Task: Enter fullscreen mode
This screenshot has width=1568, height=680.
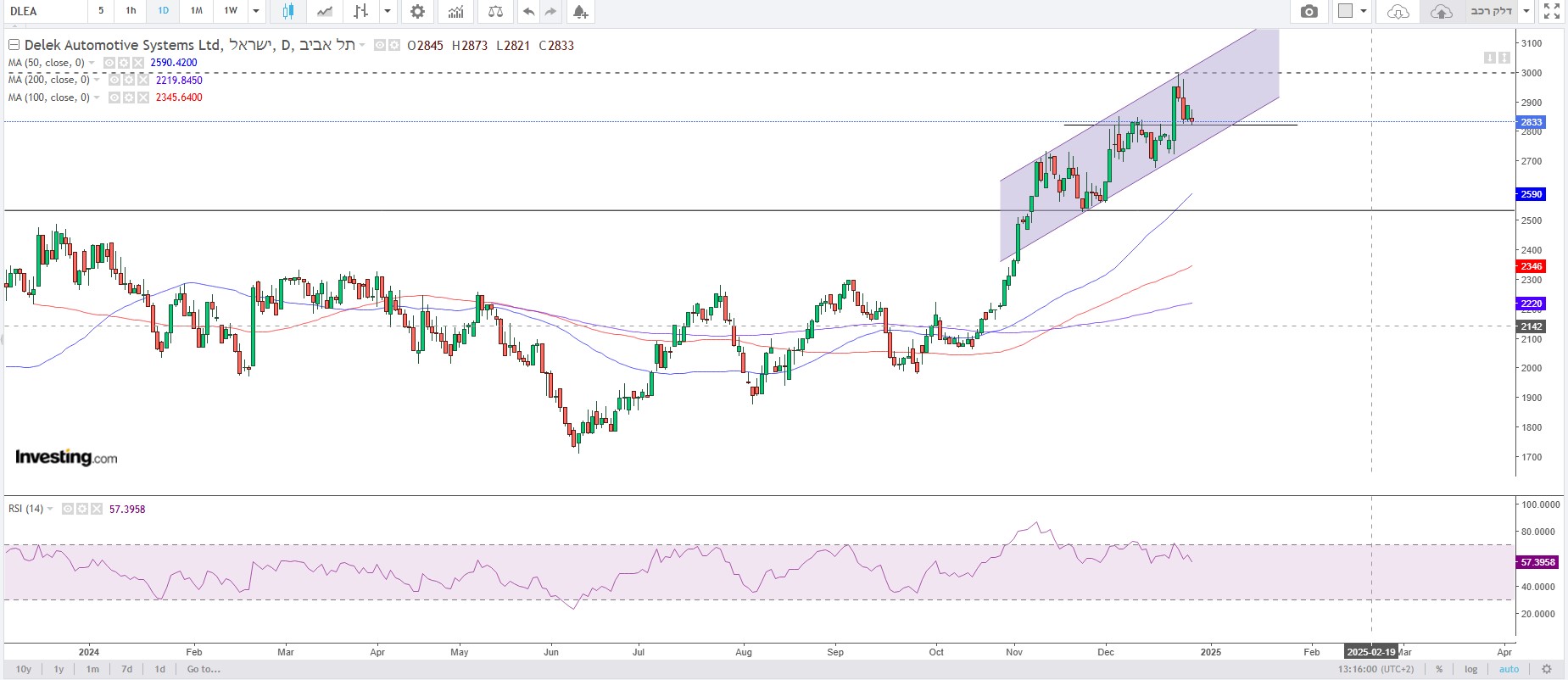Action: [1552, 11]
